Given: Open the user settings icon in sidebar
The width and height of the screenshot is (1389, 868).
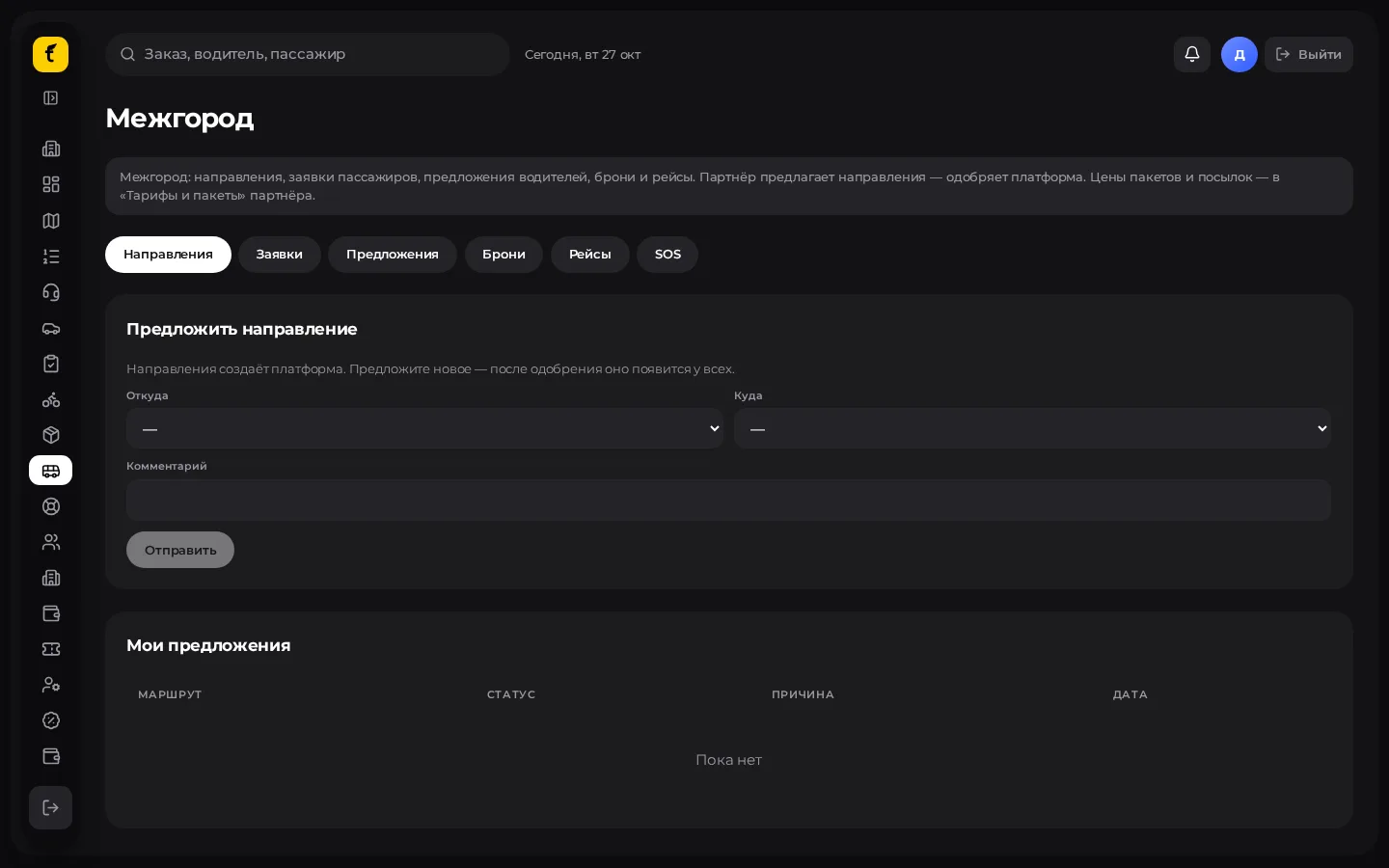Looking at the screenshot, I should 51,685.
